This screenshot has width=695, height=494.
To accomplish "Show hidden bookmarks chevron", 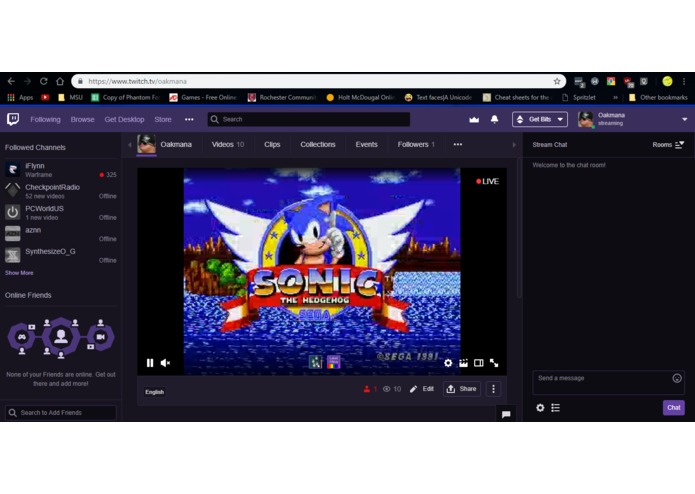I will coord(615,97).
